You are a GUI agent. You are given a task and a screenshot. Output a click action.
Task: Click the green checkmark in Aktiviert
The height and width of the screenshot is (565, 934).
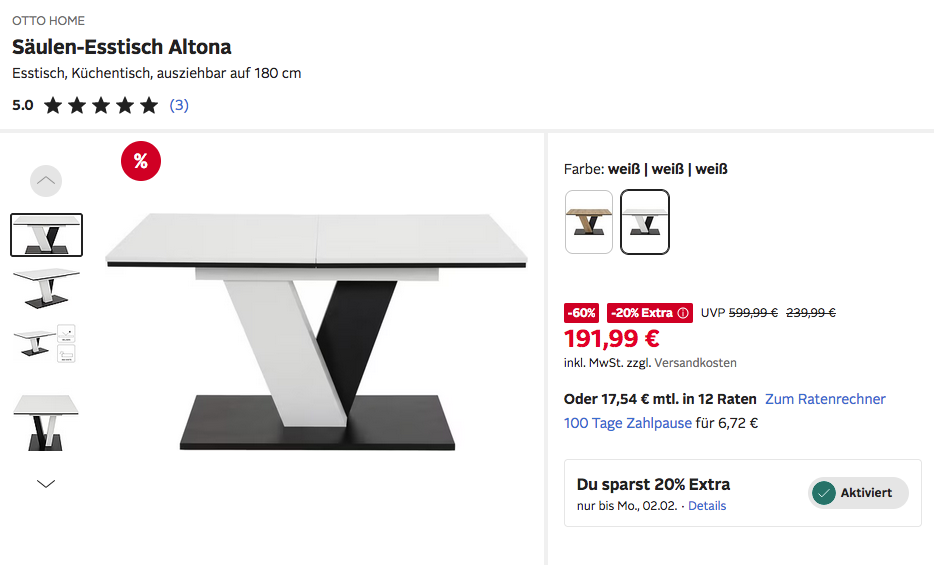coord(824,493)
